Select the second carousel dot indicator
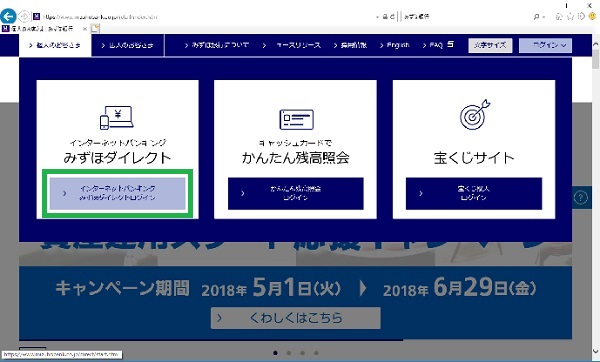The height and width of the screenshot is (362, 600). pos(289,353)
